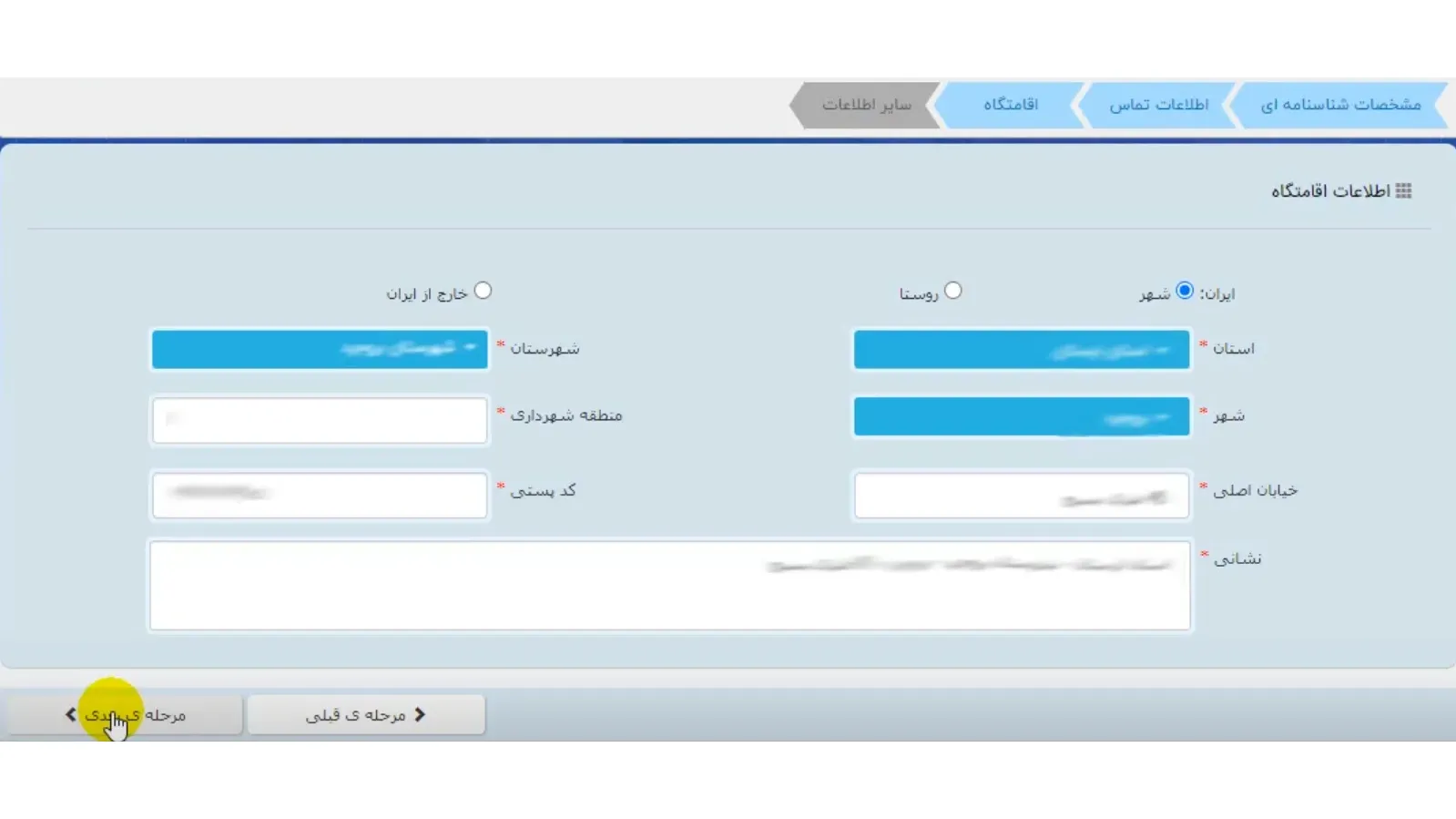Screen dimensions: 1456x819
Task: Switch to the مشخصات شناسنامه ای tab
Action: [1339, 105]
